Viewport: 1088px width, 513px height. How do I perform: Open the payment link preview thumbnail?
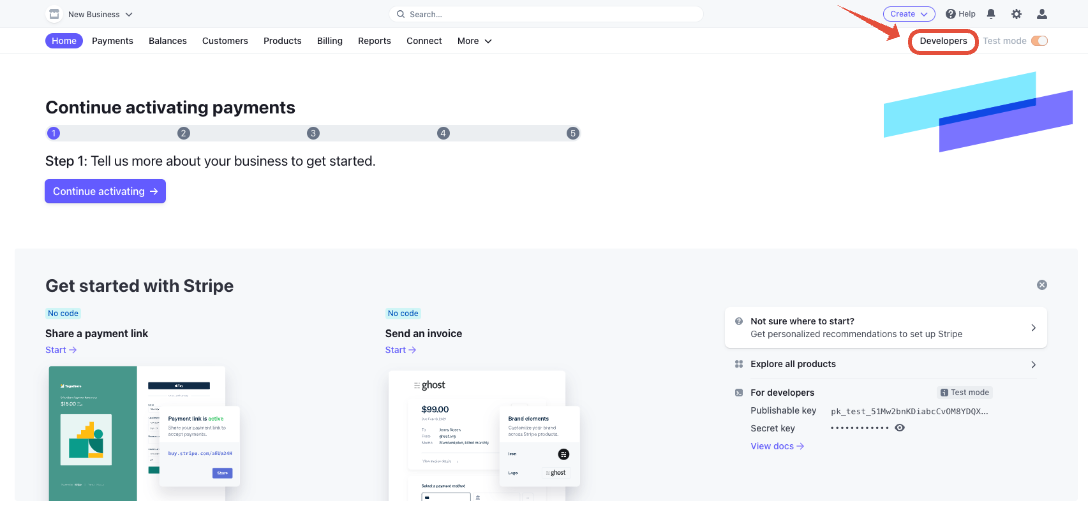click(x=144, y=433)
